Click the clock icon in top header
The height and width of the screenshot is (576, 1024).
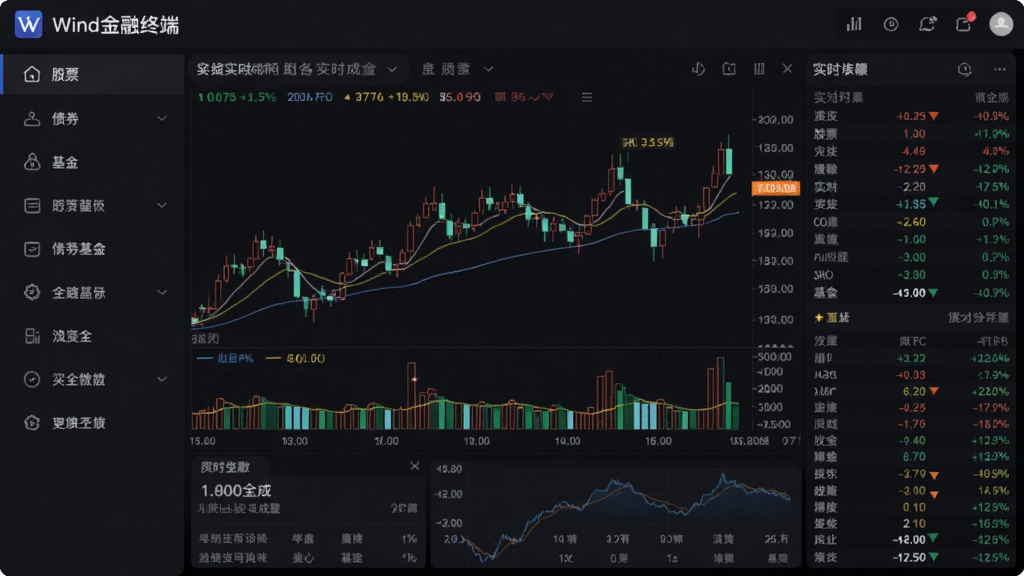point(891,24)
